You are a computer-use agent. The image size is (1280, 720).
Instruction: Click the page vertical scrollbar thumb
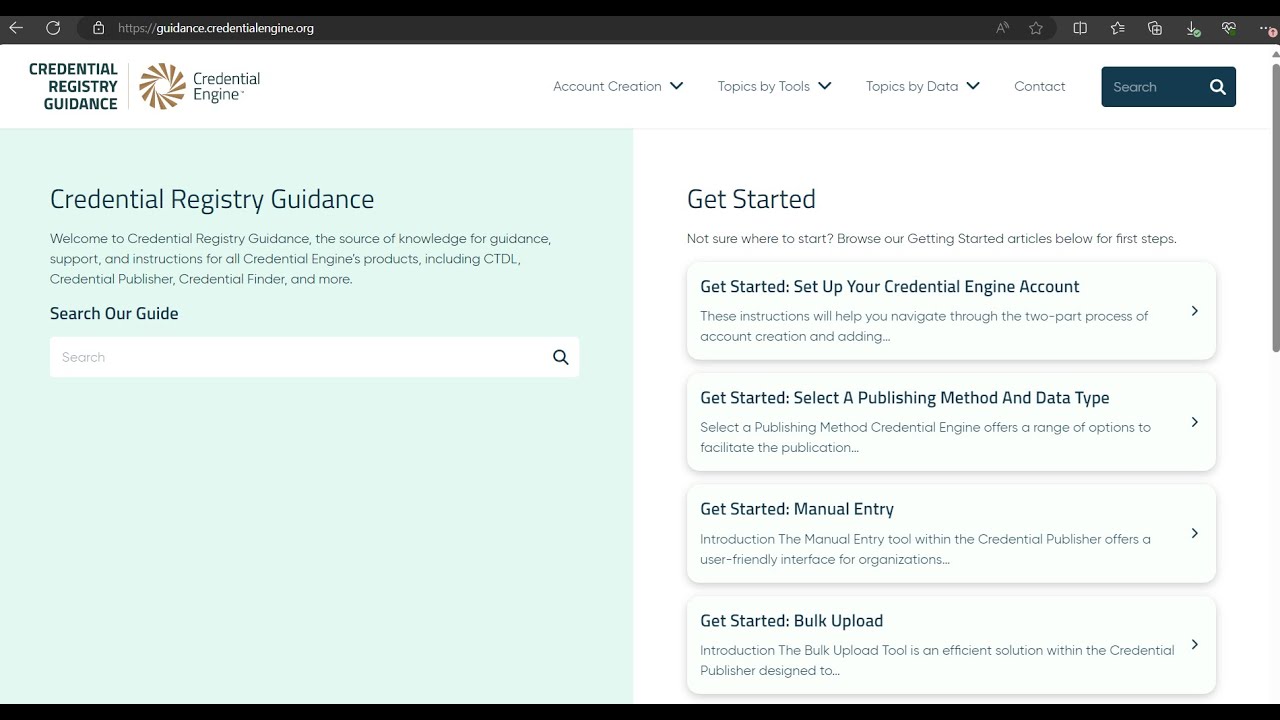point(1275,207)
